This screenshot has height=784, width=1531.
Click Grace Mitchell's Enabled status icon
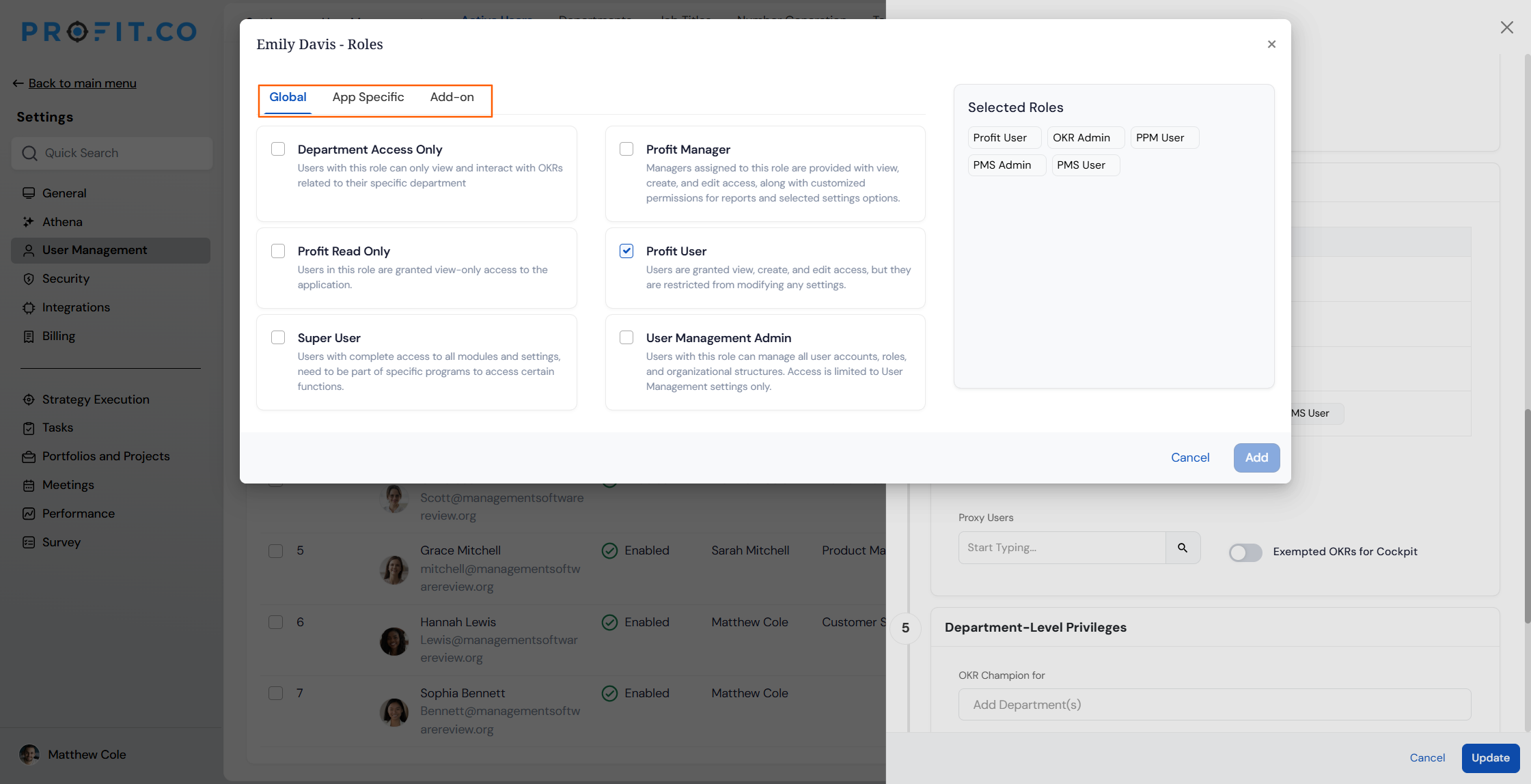coord(609,550)
